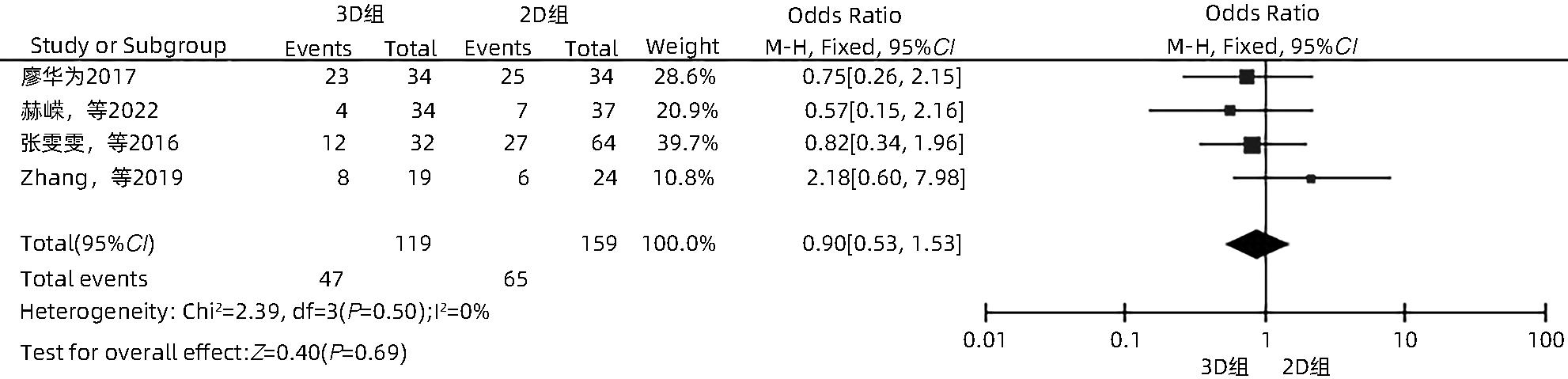The image size is (1568, 379).
Task: Click the Test for overall effect text
Action: [x=214, y=352]
